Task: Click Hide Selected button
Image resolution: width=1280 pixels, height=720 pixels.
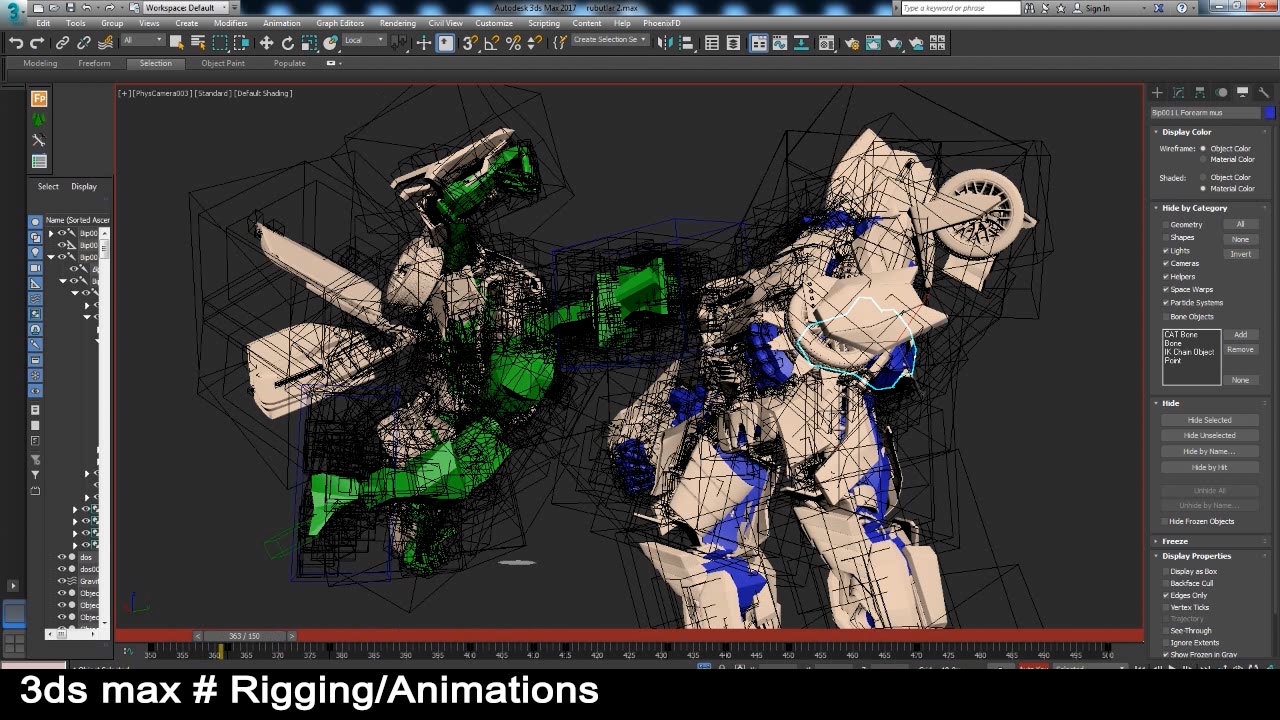Action: point(1210,420)
